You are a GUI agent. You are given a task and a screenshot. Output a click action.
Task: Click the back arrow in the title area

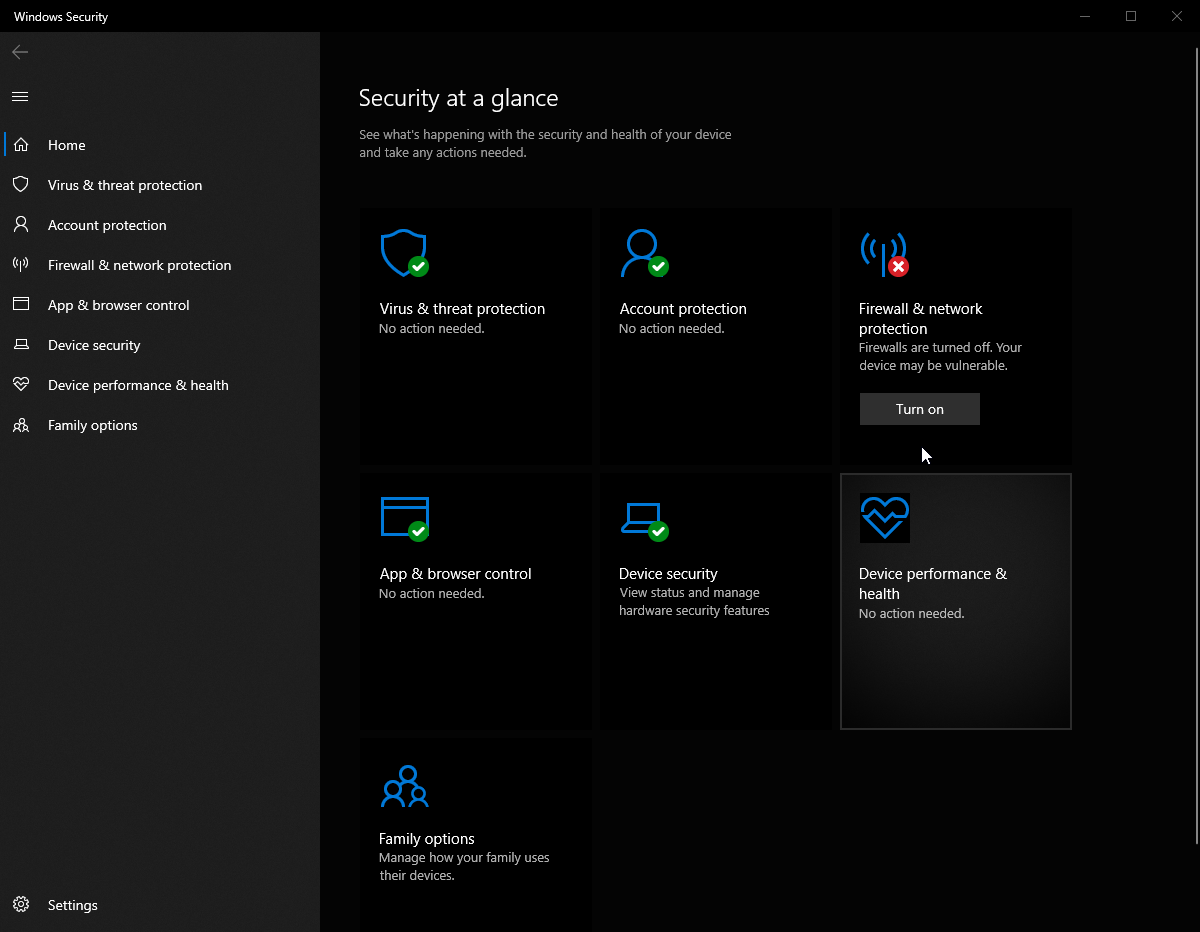tap(20, 52)
